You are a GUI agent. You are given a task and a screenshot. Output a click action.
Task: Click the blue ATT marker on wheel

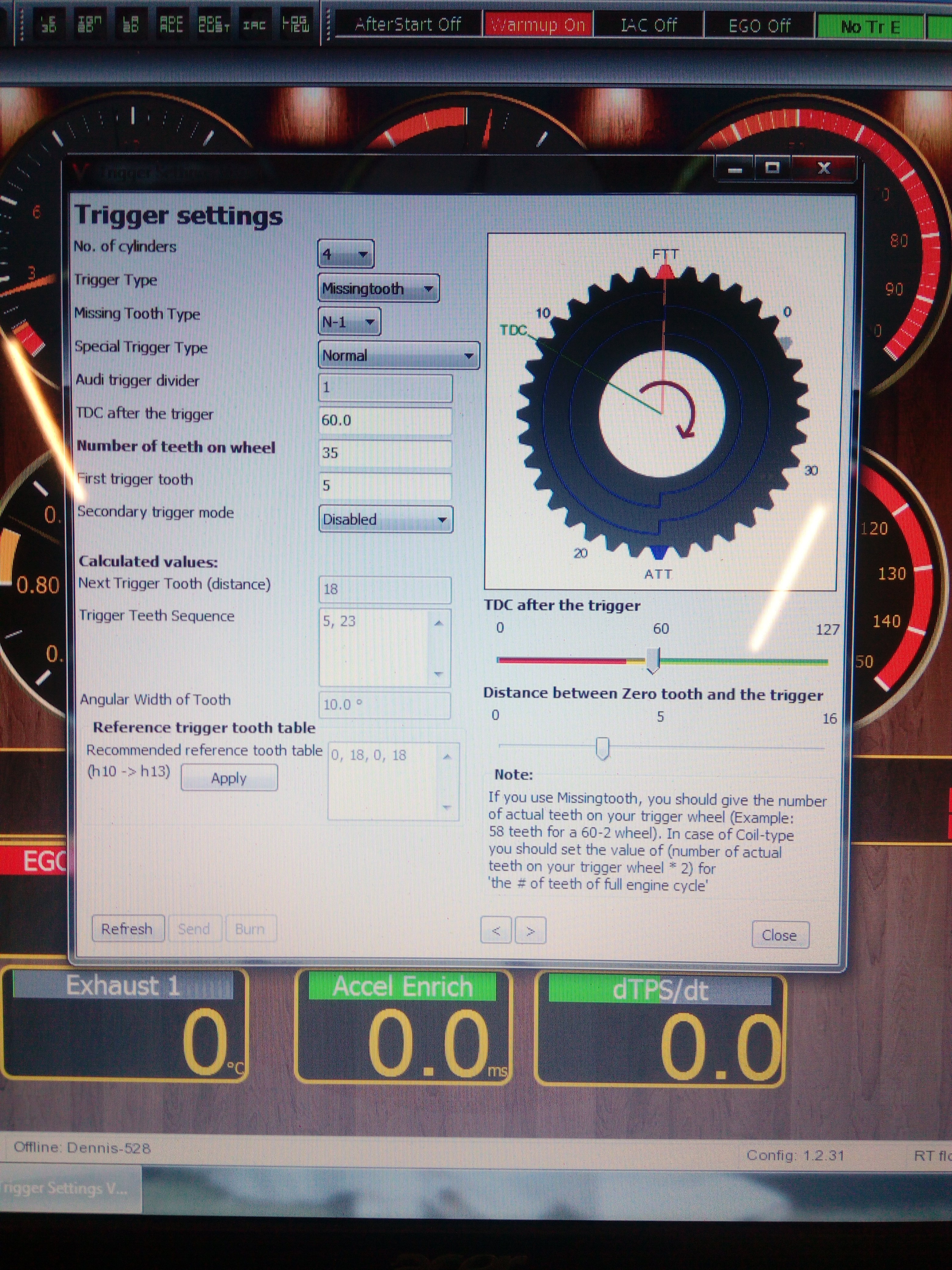tap(659, 552)
